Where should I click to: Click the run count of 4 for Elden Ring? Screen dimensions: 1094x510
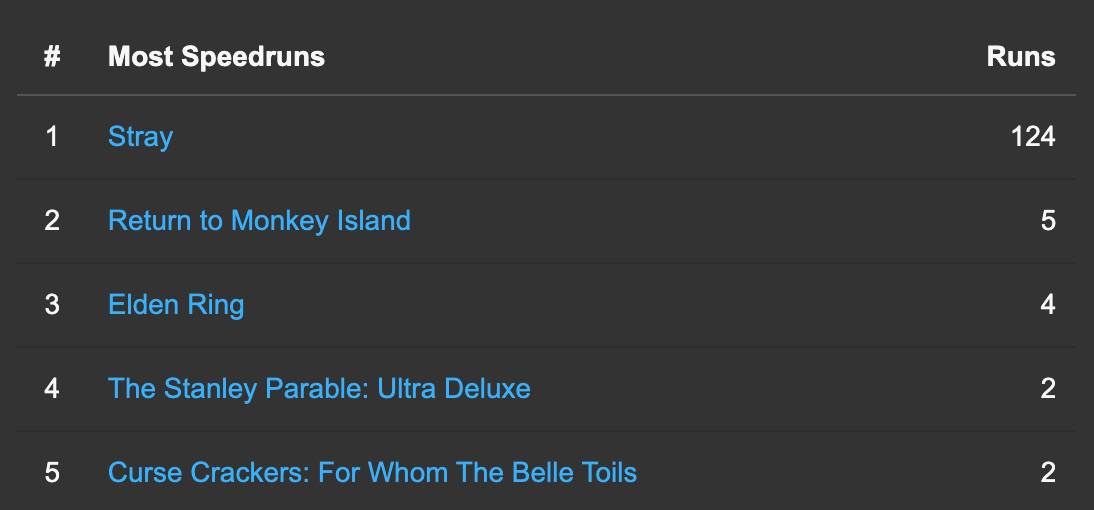point(1047,304)
